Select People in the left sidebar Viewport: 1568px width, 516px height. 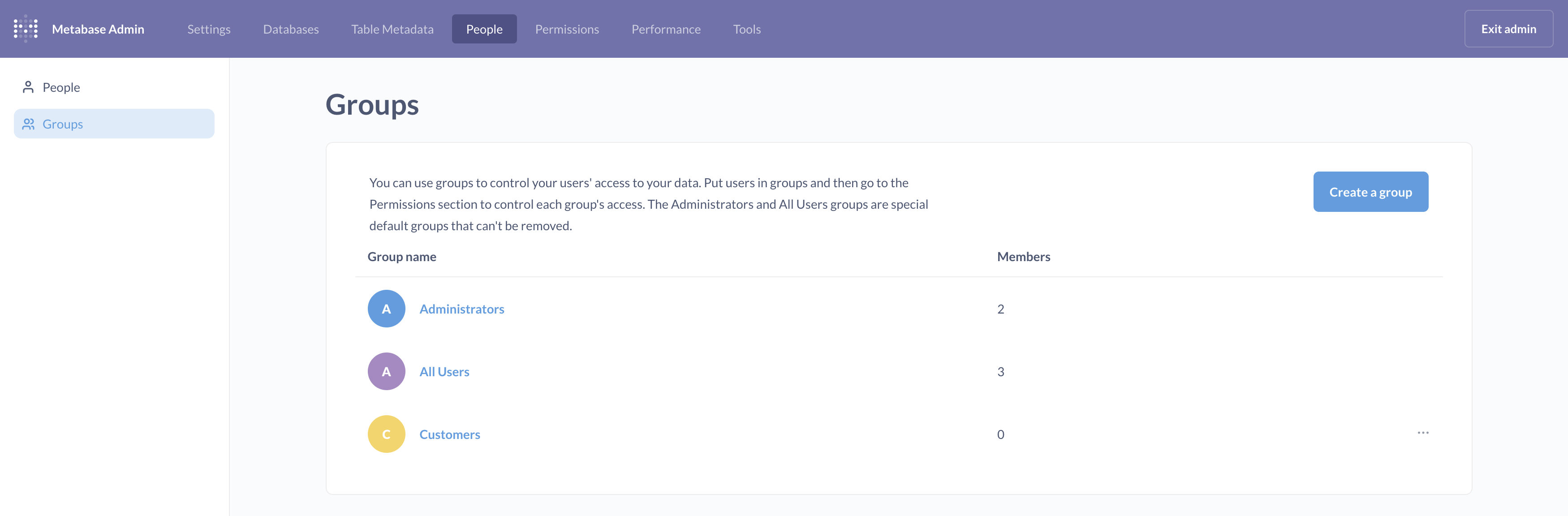(61, 86)
